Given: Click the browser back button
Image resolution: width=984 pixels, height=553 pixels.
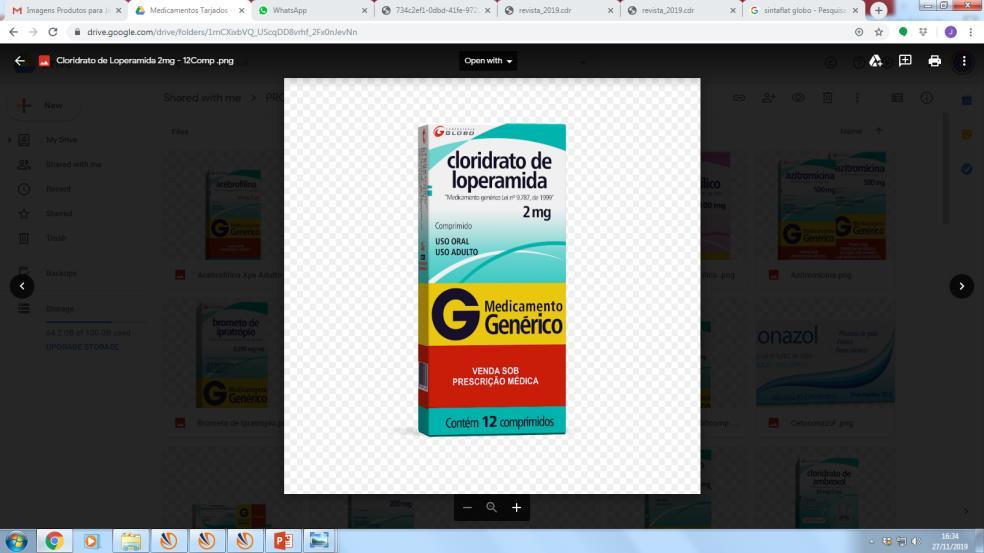Looking at the screenshot, I should coord(14,32).
